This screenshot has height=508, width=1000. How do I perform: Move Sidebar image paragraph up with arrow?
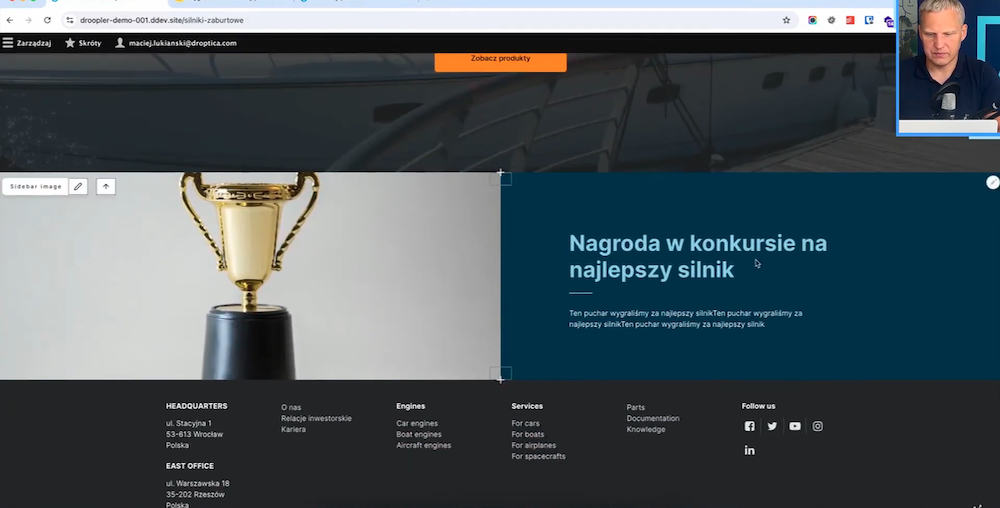point(106,187)
